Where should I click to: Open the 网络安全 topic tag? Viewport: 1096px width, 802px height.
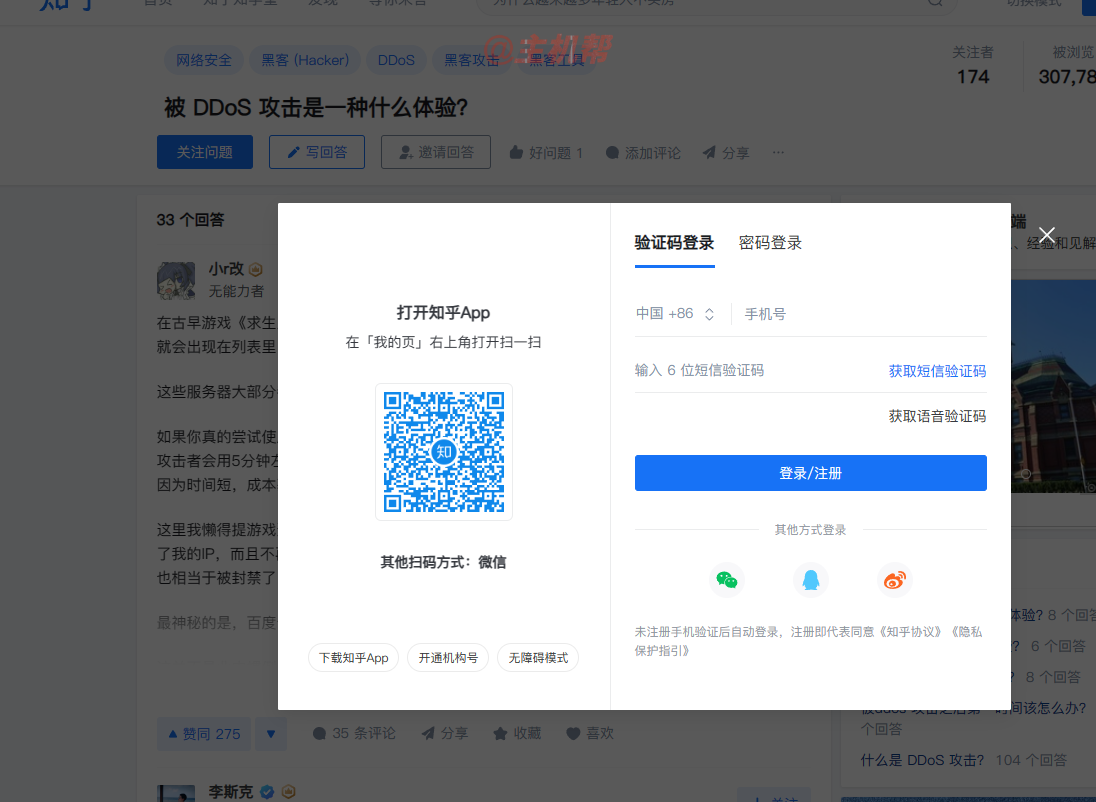(203, 60)
